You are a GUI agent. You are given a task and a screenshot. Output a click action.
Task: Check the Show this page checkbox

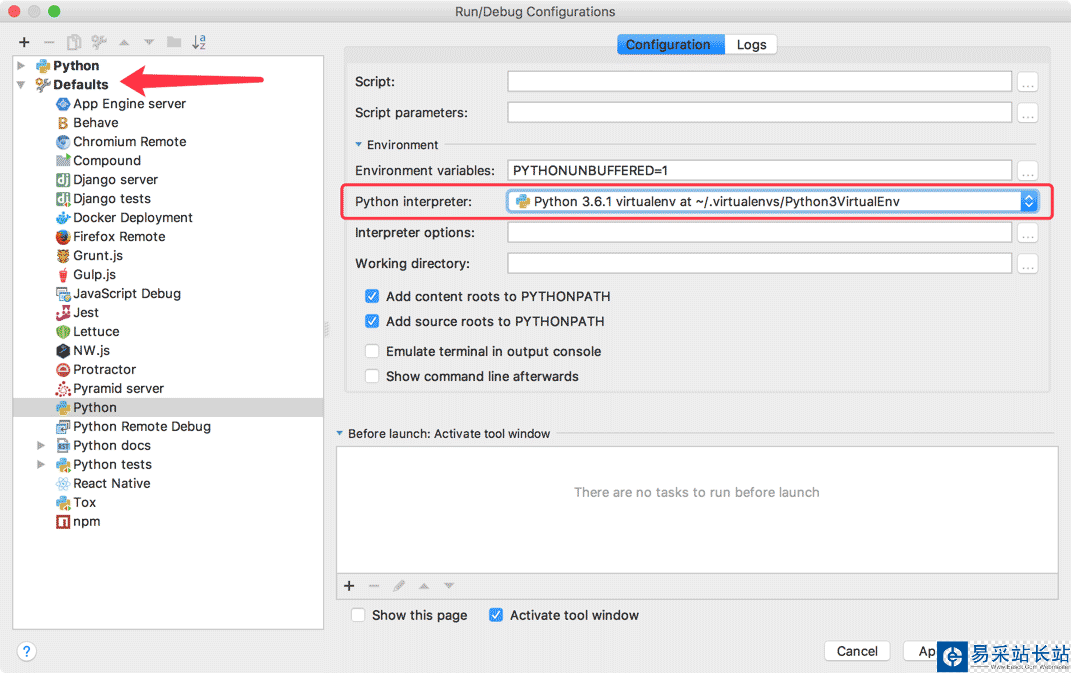[358, 615]
